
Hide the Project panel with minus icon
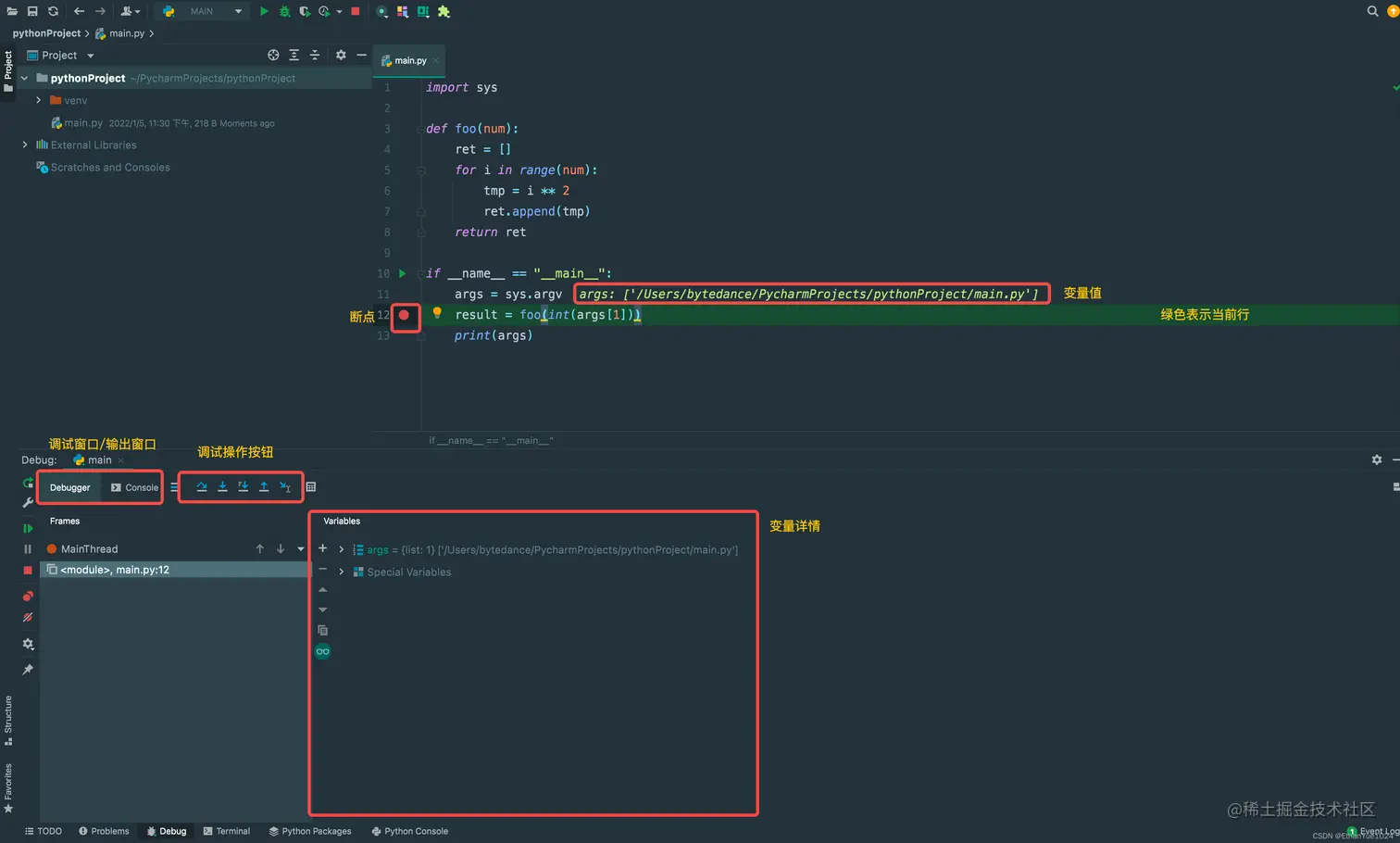[361, 56]
